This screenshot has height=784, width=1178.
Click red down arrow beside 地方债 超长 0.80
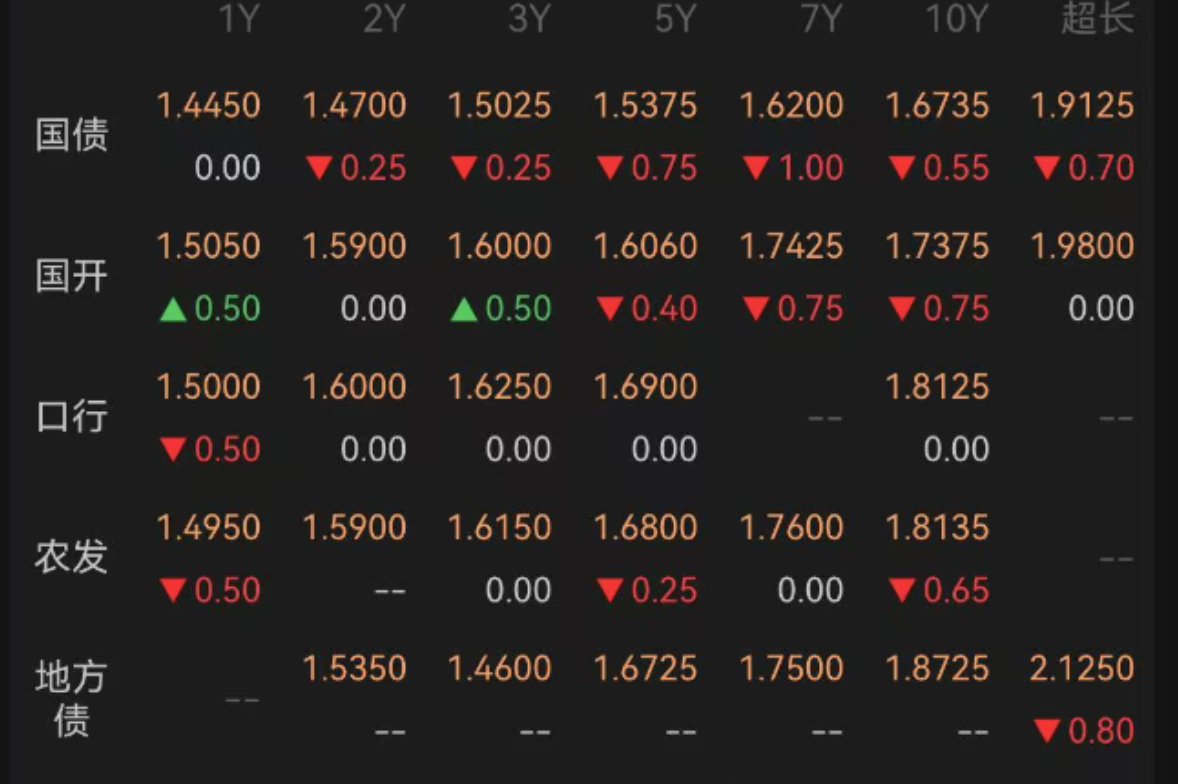click(x=1047, y=731)
